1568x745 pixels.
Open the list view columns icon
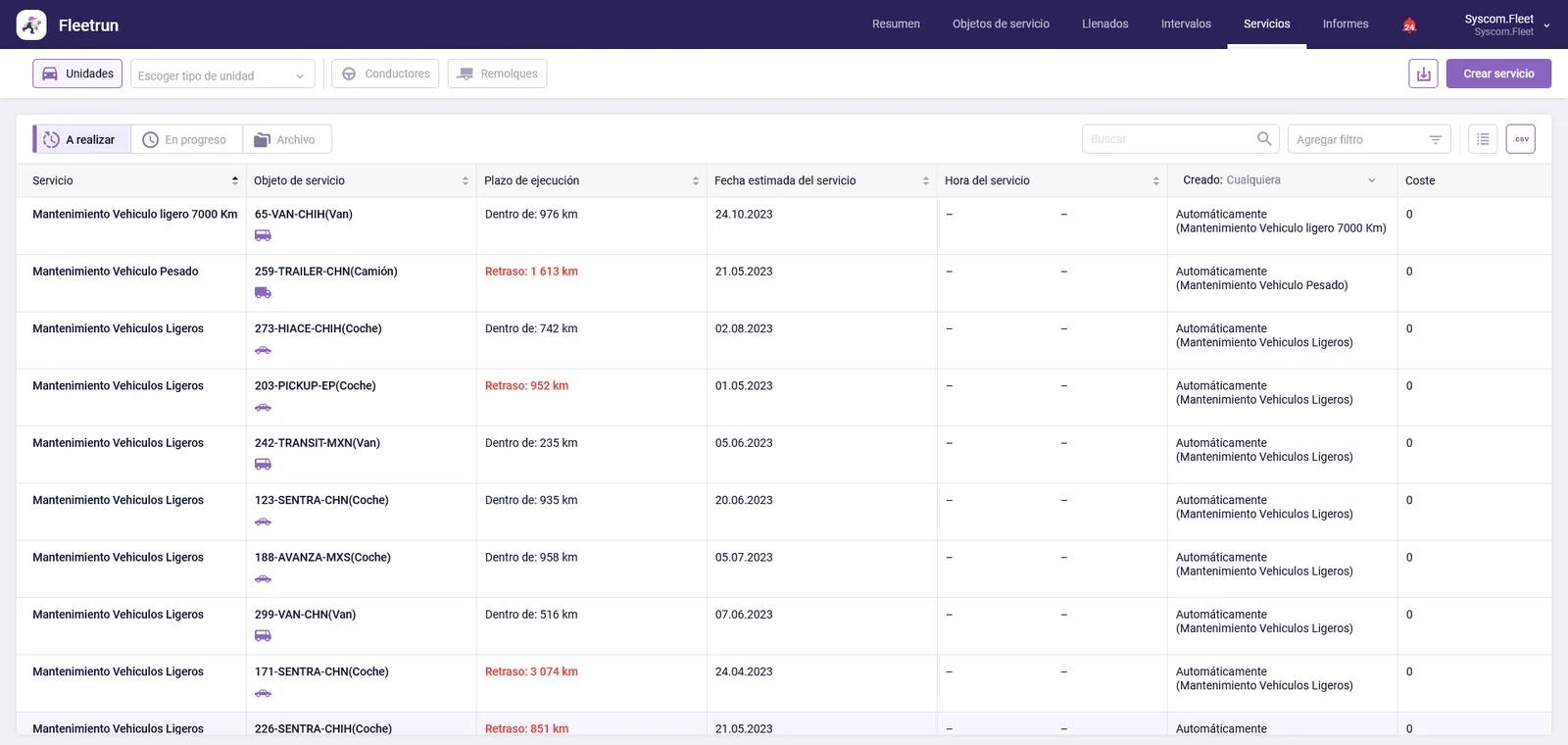(x=1483, y=139)
